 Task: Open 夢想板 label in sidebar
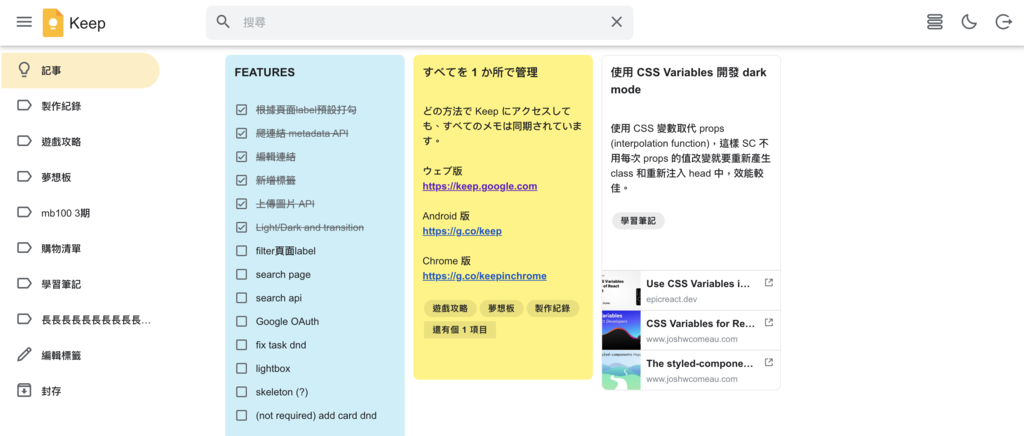click(x=80, y=177)
